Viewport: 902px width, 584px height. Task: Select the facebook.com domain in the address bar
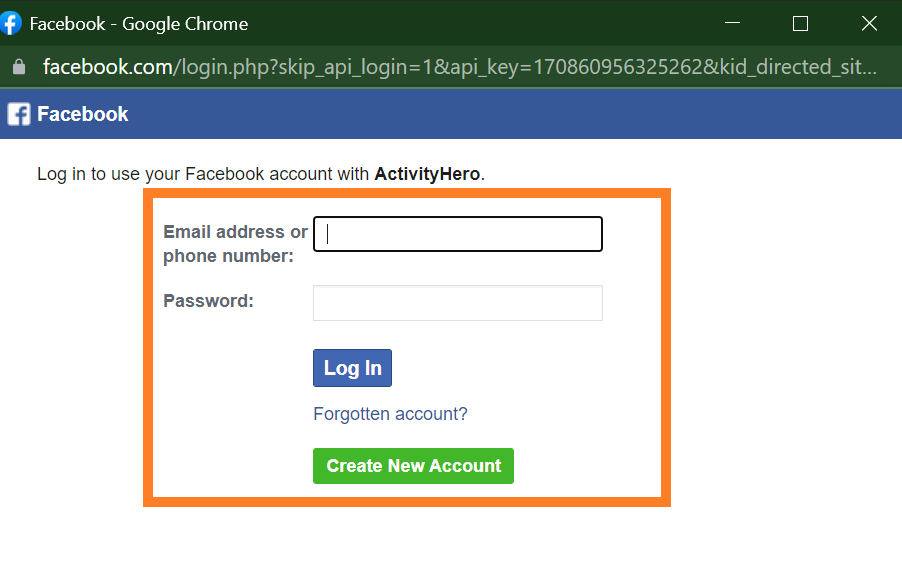[x=108, y=67]
